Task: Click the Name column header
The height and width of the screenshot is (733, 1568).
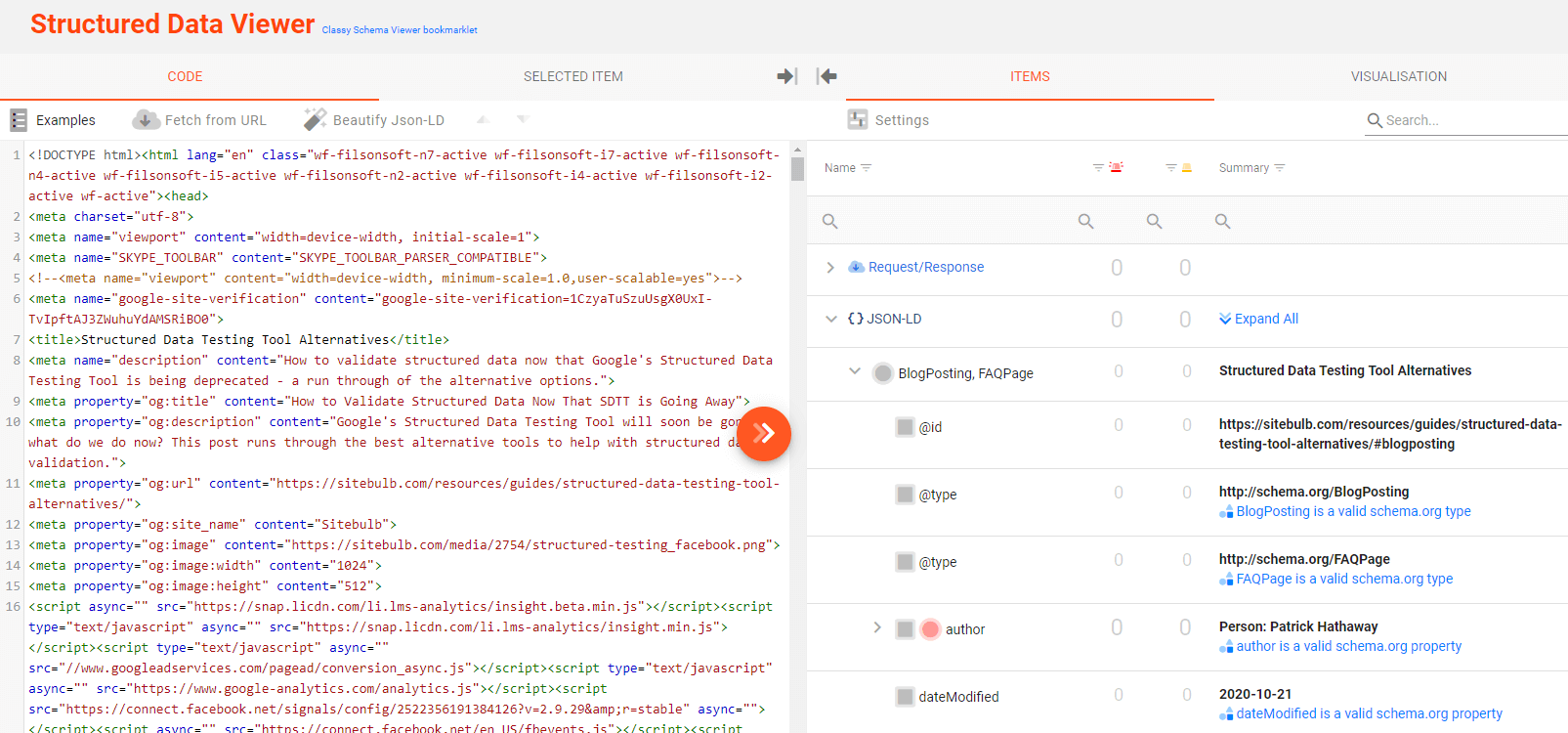Action: pos(840,168)
